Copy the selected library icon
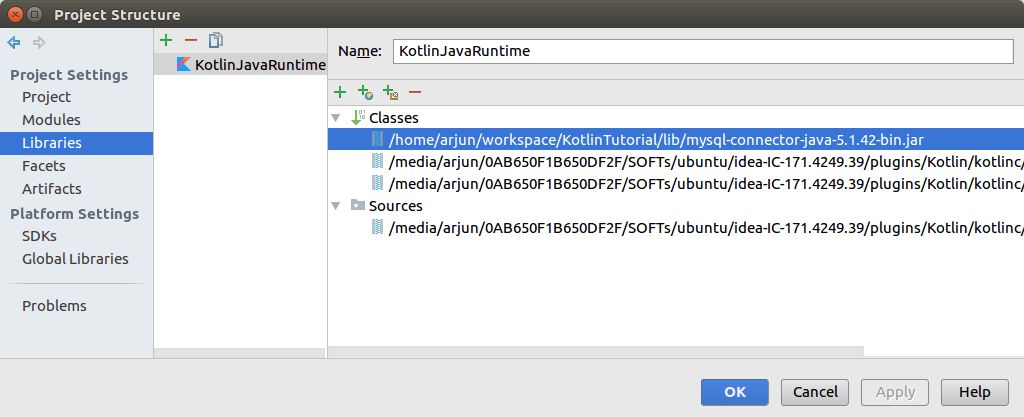1024x417 pixels. [x=216, y=40]
